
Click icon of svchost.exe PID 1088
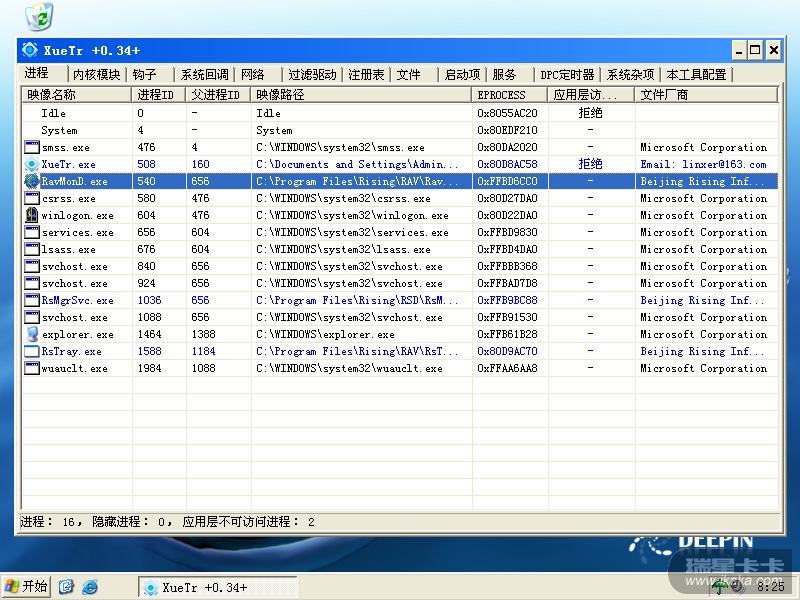pyautogui.click(x=32, y=317)
